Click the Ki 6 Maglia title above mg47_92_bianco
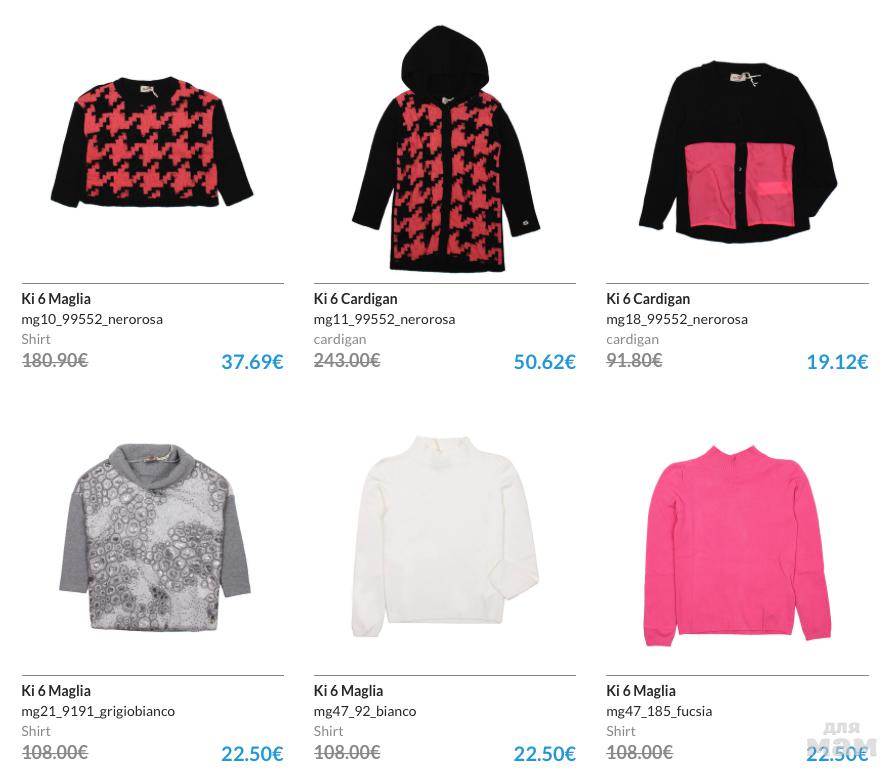The height and width of the screenshot is (771, 892). 348,691
